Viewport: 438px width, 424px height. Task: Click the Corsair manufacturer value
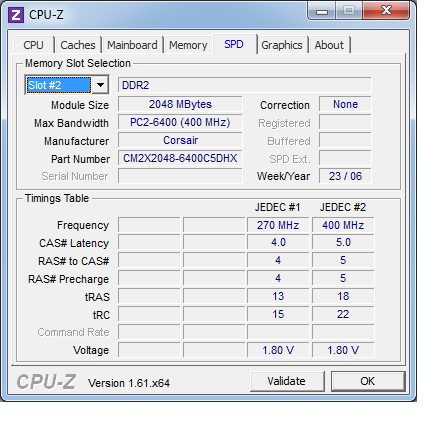coord(180,140)
